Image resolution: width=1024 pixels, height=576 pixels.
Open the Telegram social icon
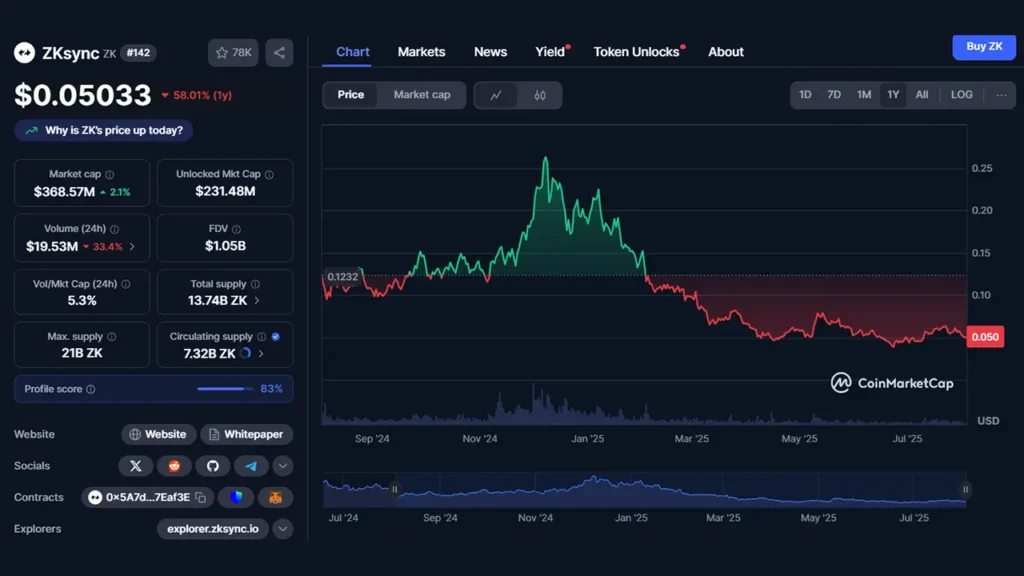tap(251, 466)
